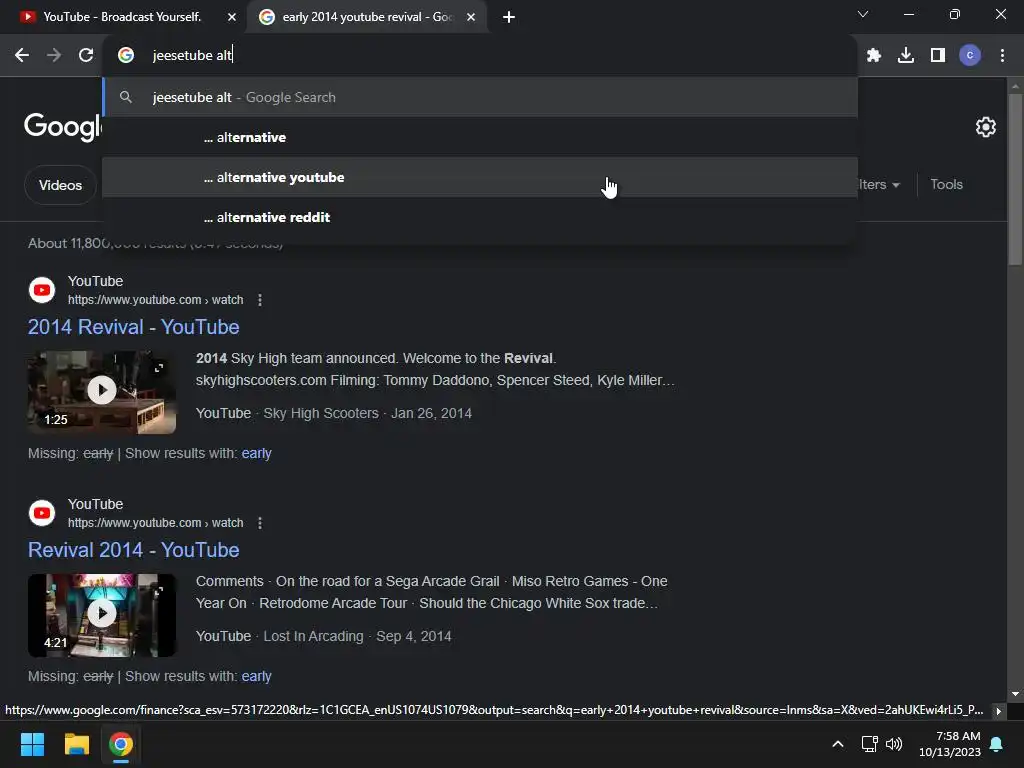This screenshot has height=768, width=1024.
Task: Click the first result's youtube.com watch URL
Action: tap(155, 300)
